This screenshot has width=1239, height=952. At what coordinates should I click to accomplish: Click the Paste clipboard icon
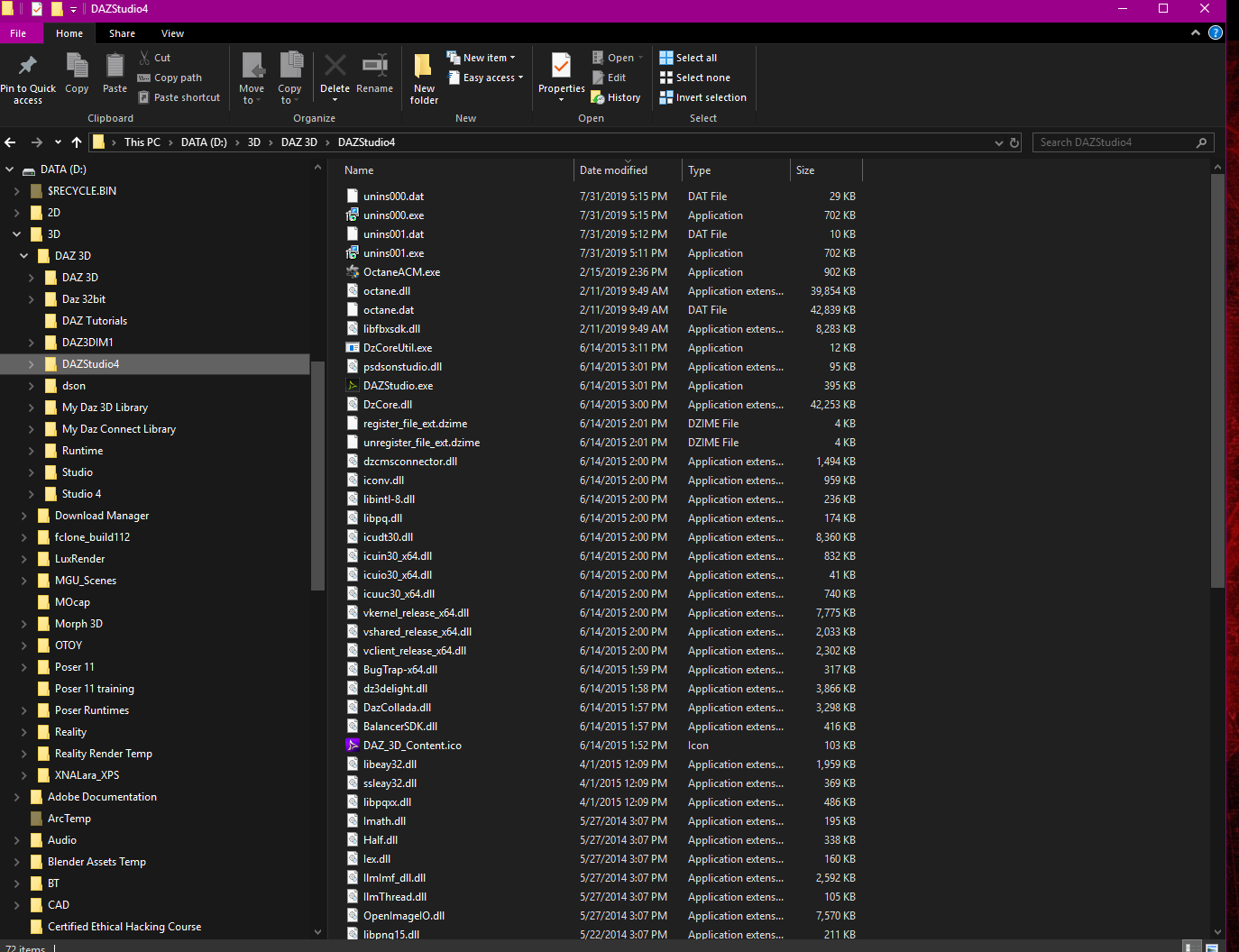[115, 66]
